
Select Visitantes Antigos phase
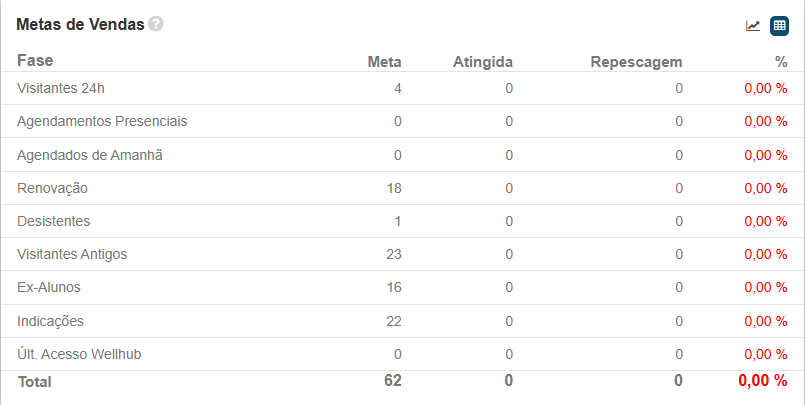72,254
